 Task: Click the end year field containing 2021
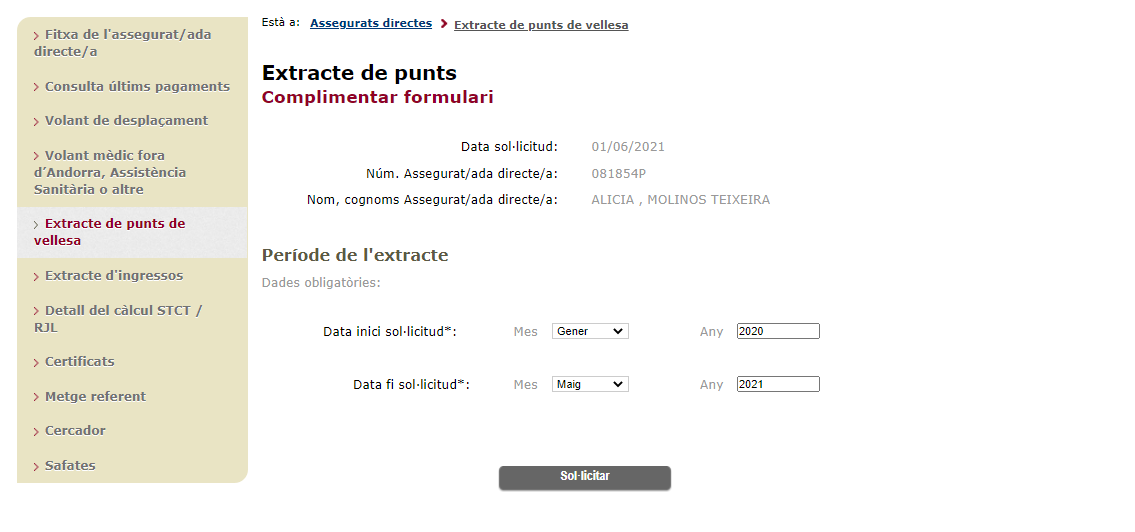click(x=778, y=385)
